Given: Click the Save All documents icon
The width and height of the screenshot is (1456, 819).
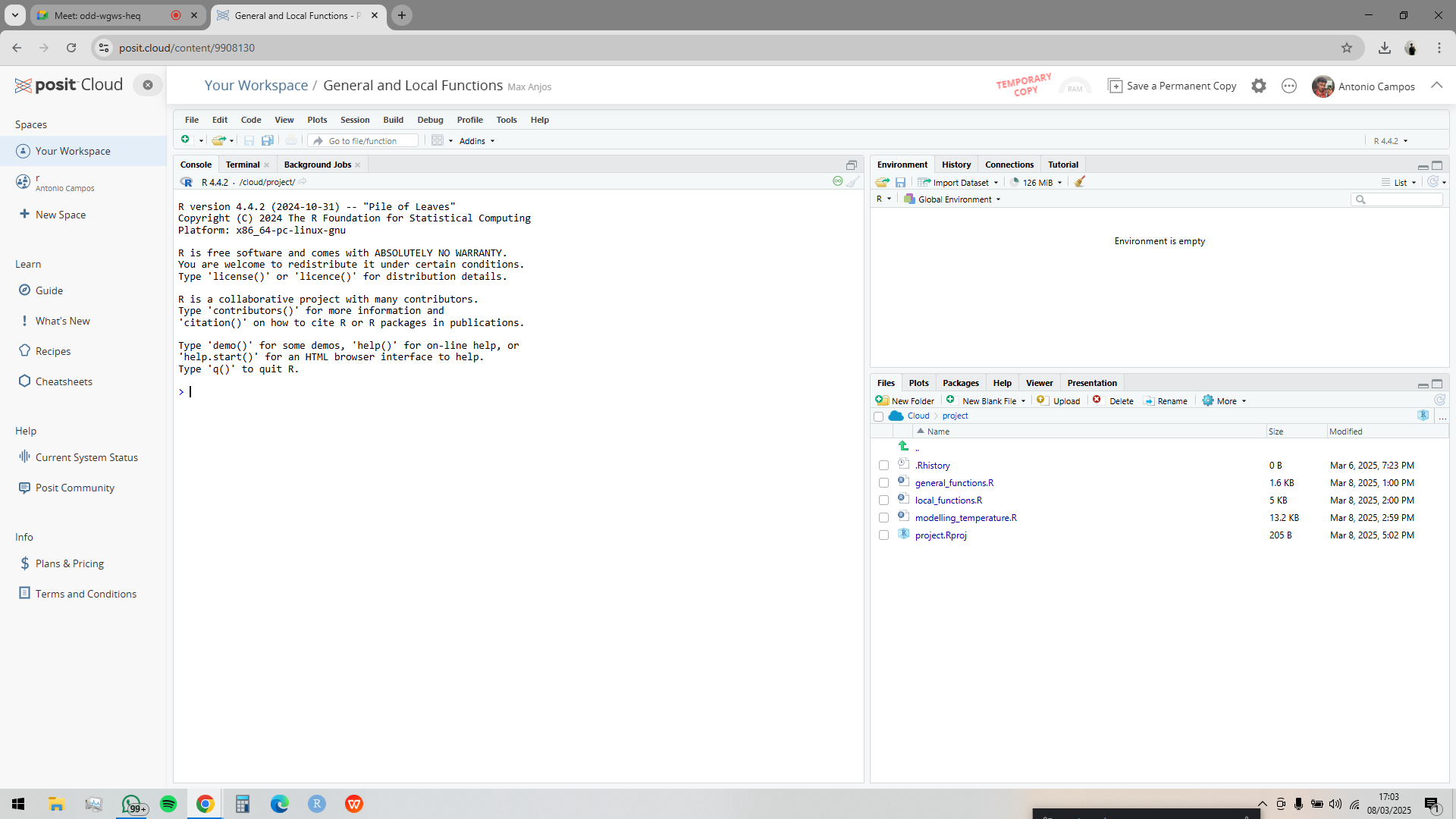Looking at the screenshot, I should coord(268,140).
